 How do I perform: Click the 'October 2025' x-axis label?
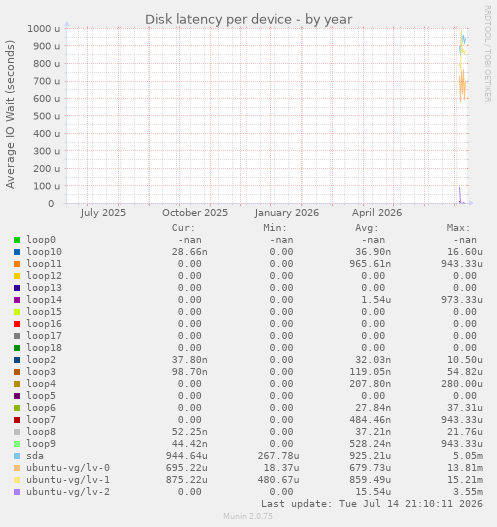tap(195, 213)
